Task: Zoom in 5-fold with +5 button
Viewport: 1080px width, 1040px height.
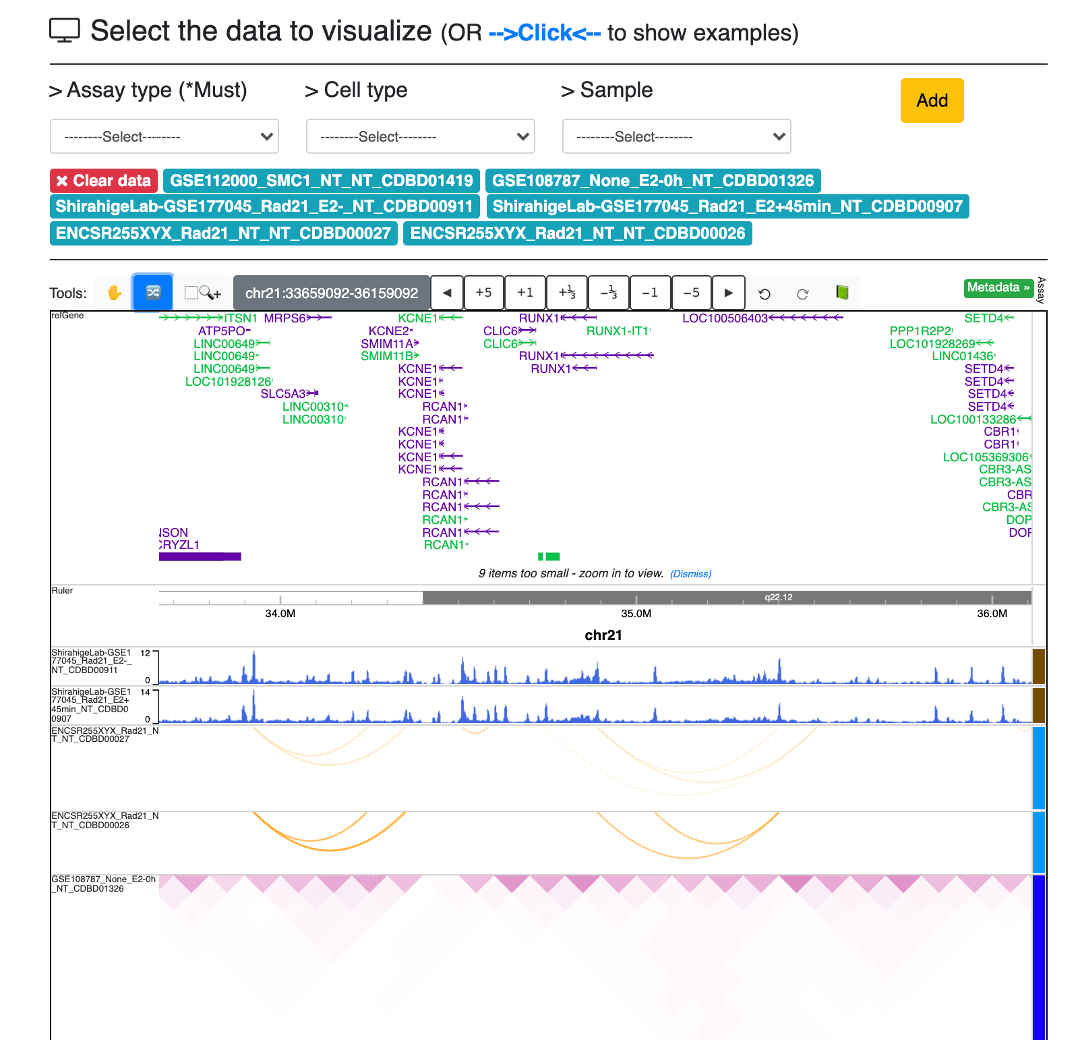Action: (483, 293)
